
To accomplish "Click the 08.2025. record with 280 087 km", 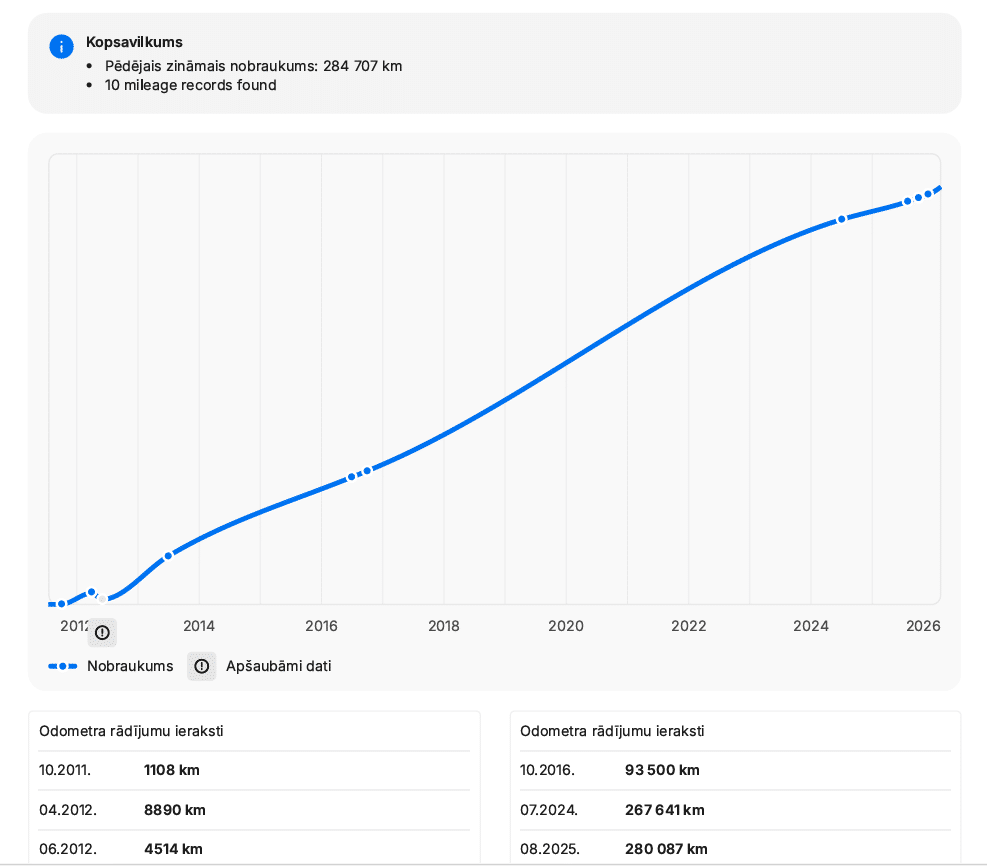I will pos(735,848).
